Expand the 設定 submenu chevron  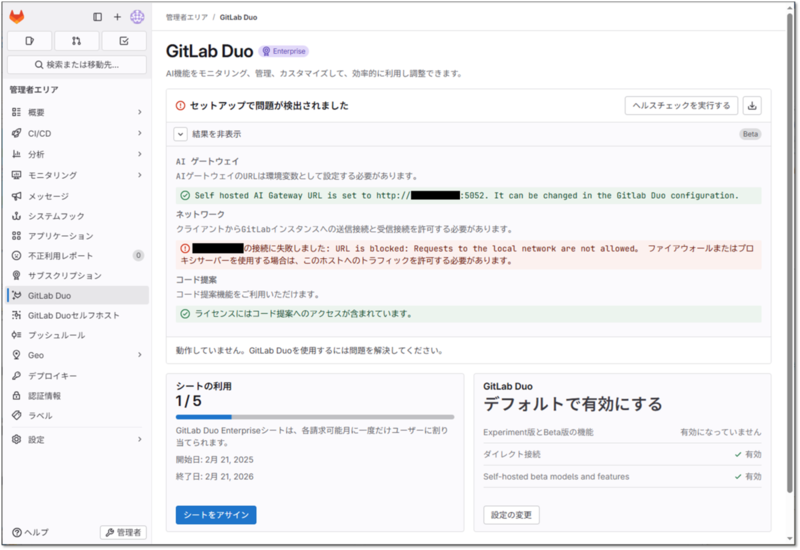click(x=139, y=439)
